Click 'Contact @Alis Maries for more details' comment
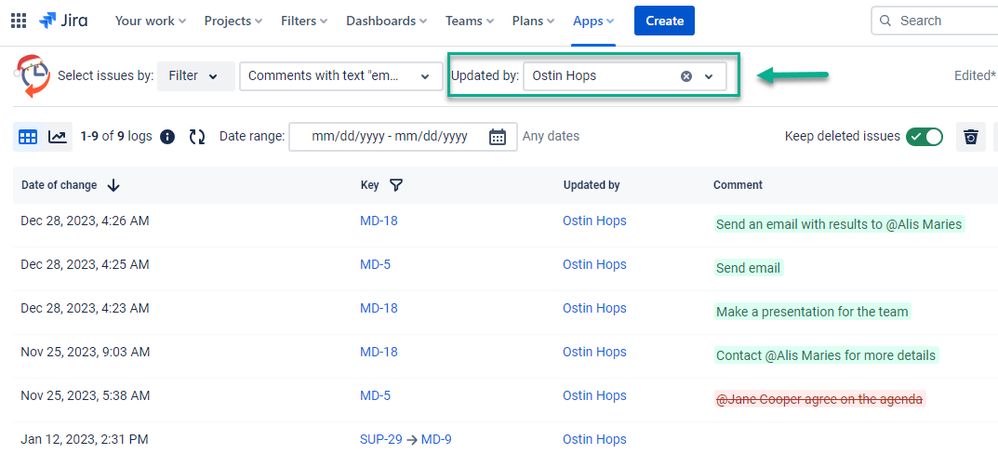This screenshot has height=455, width=998. tap(826, 356)
